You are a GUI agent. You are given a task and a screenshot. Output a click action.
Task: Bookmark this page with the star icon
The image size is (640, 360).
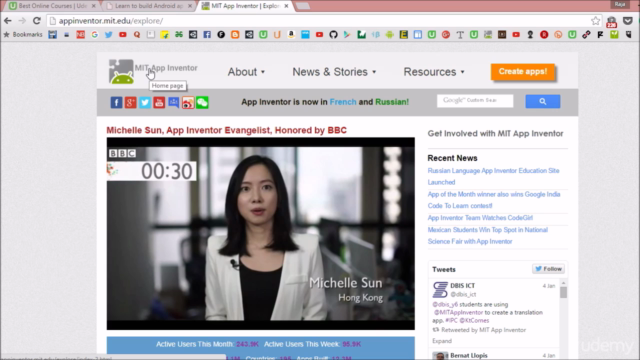(x=596, y=21)
